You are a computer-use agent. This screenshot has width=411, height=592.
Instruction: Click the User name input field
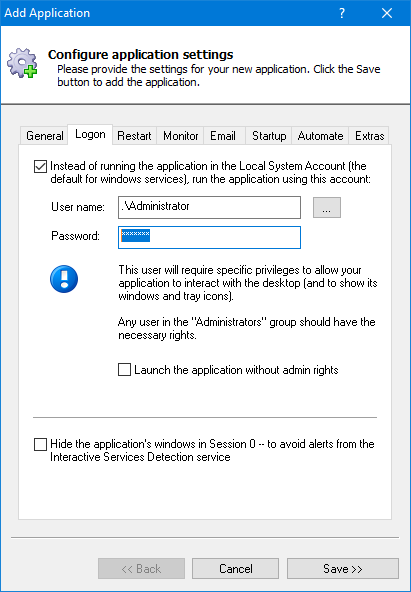[209, 207]
